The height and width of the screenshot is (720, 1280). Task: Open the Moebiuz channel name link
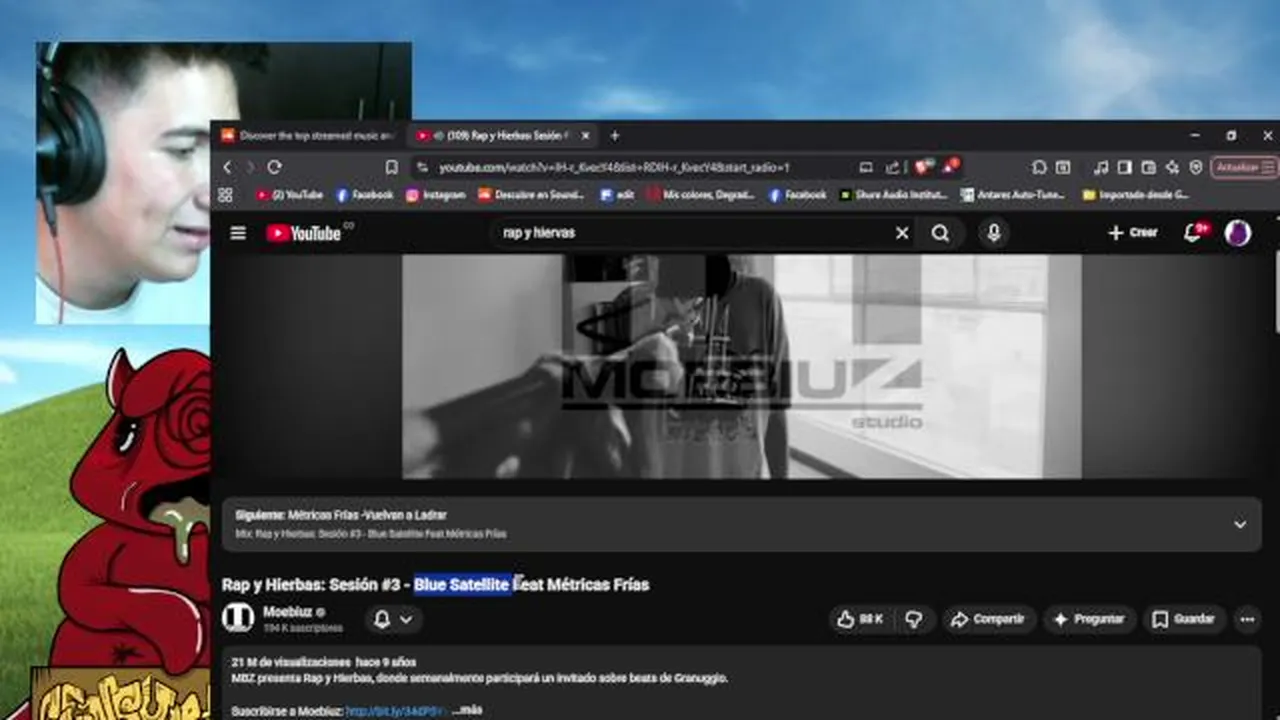[288, 611]
